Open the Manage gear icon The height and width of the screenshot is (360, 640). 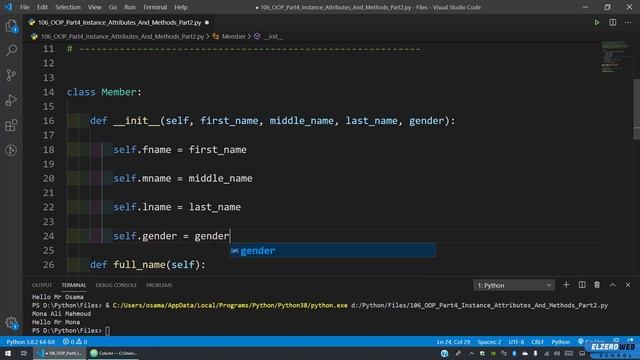pos(11,323)
